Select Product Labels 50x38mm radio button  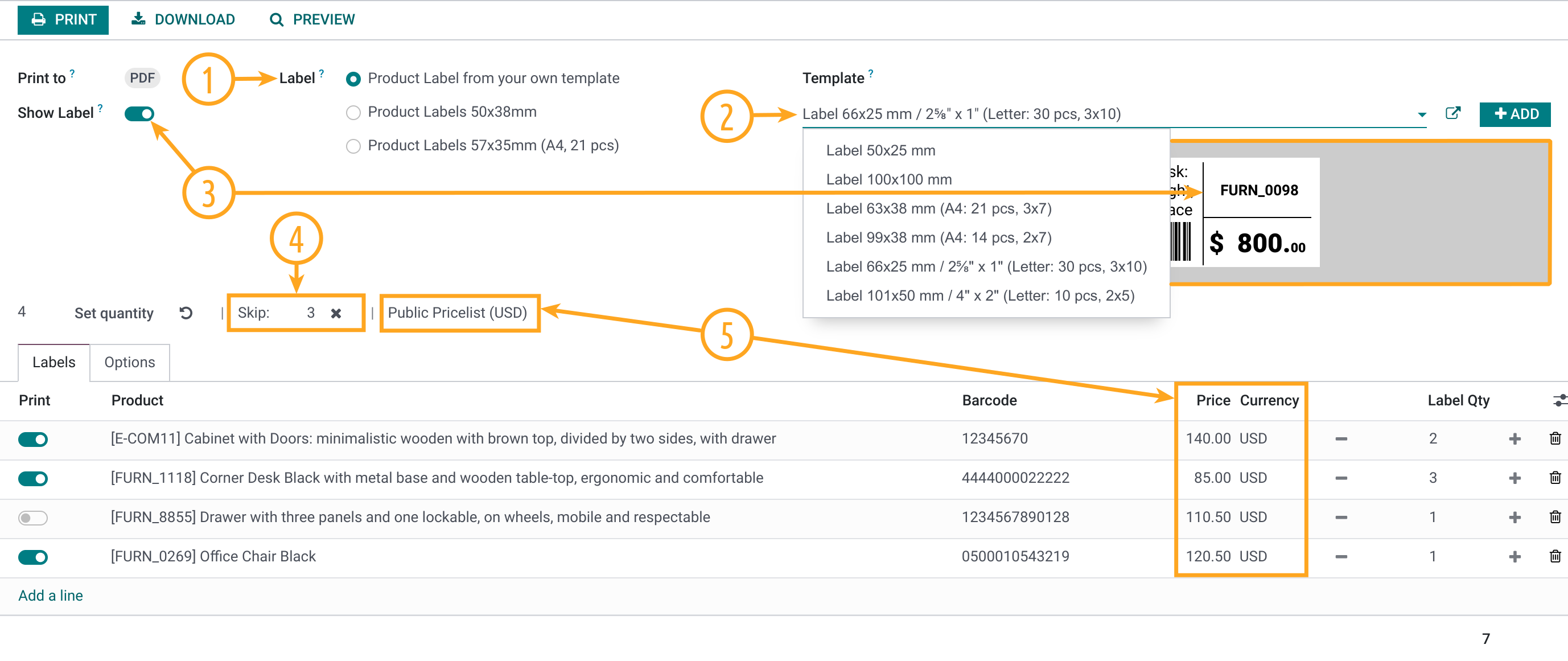pyautogui.click(x=353, y=112)
